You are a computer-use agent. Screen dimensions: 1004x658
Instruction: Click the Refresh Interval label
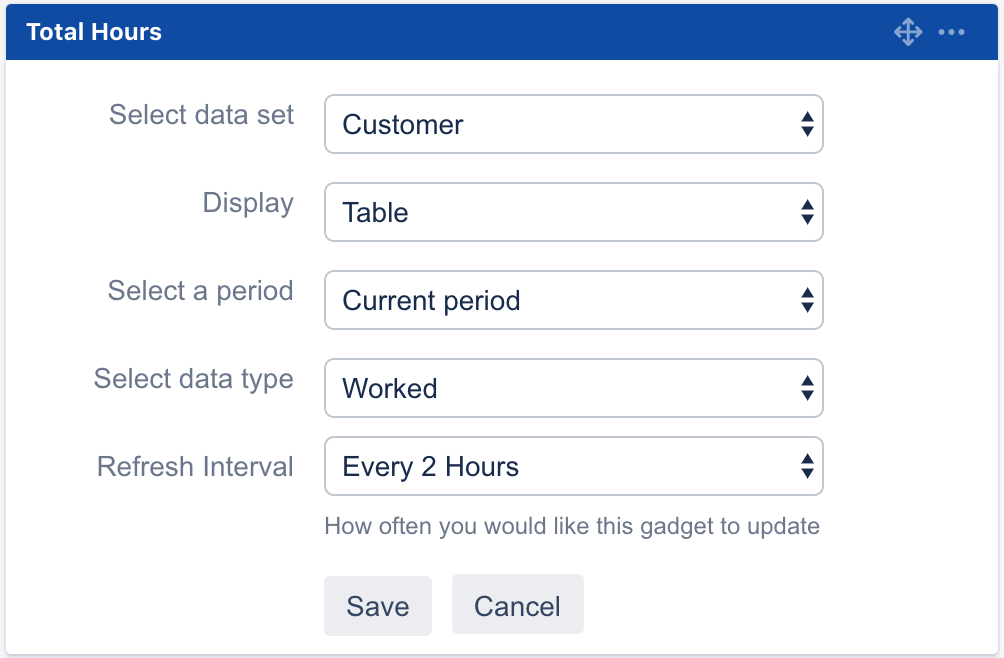coord(195,467)
